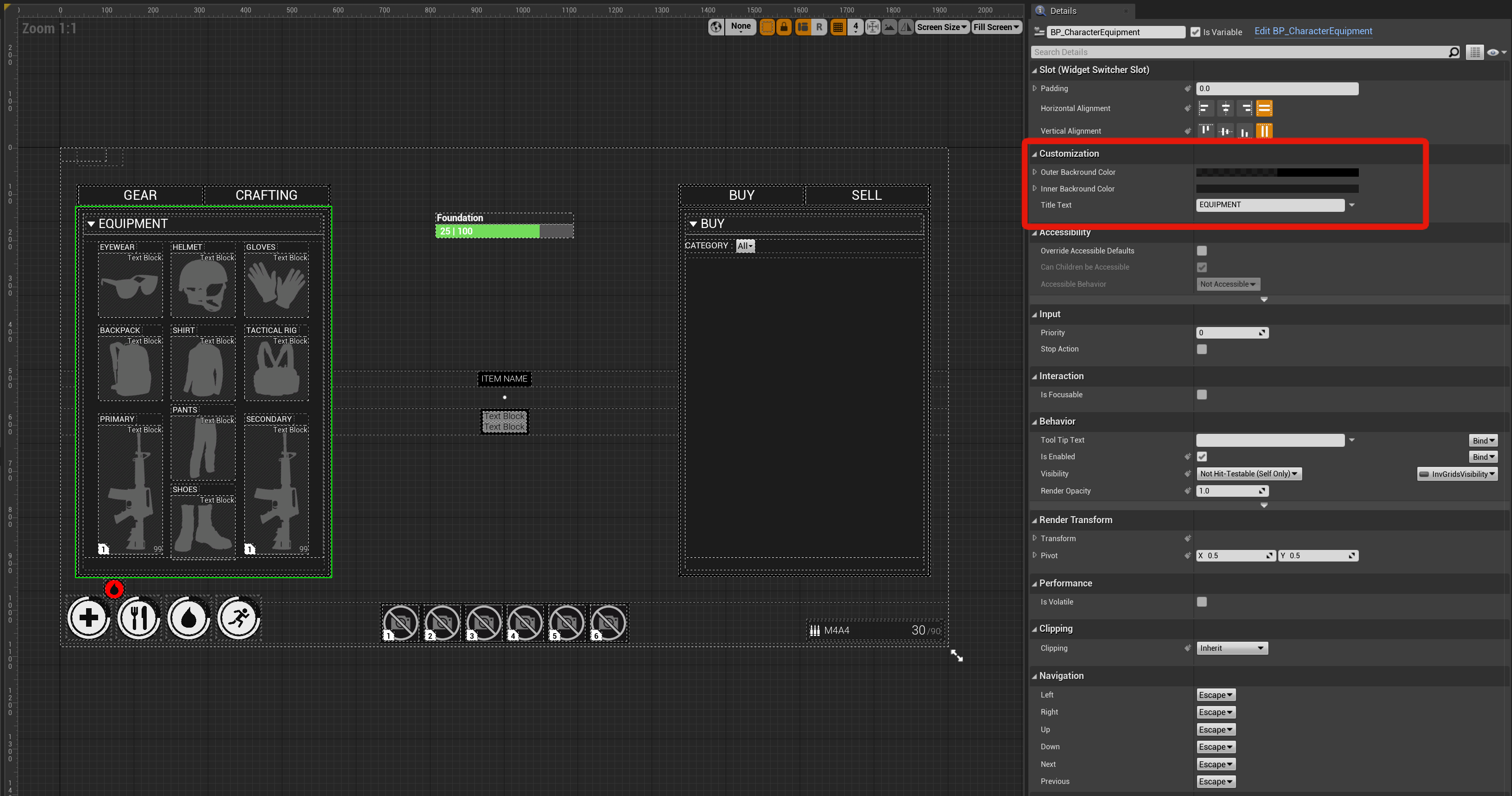1512x796 pixels.
Task: Toggle widget outlines (dashed square) button
Action: pos(766,27)
